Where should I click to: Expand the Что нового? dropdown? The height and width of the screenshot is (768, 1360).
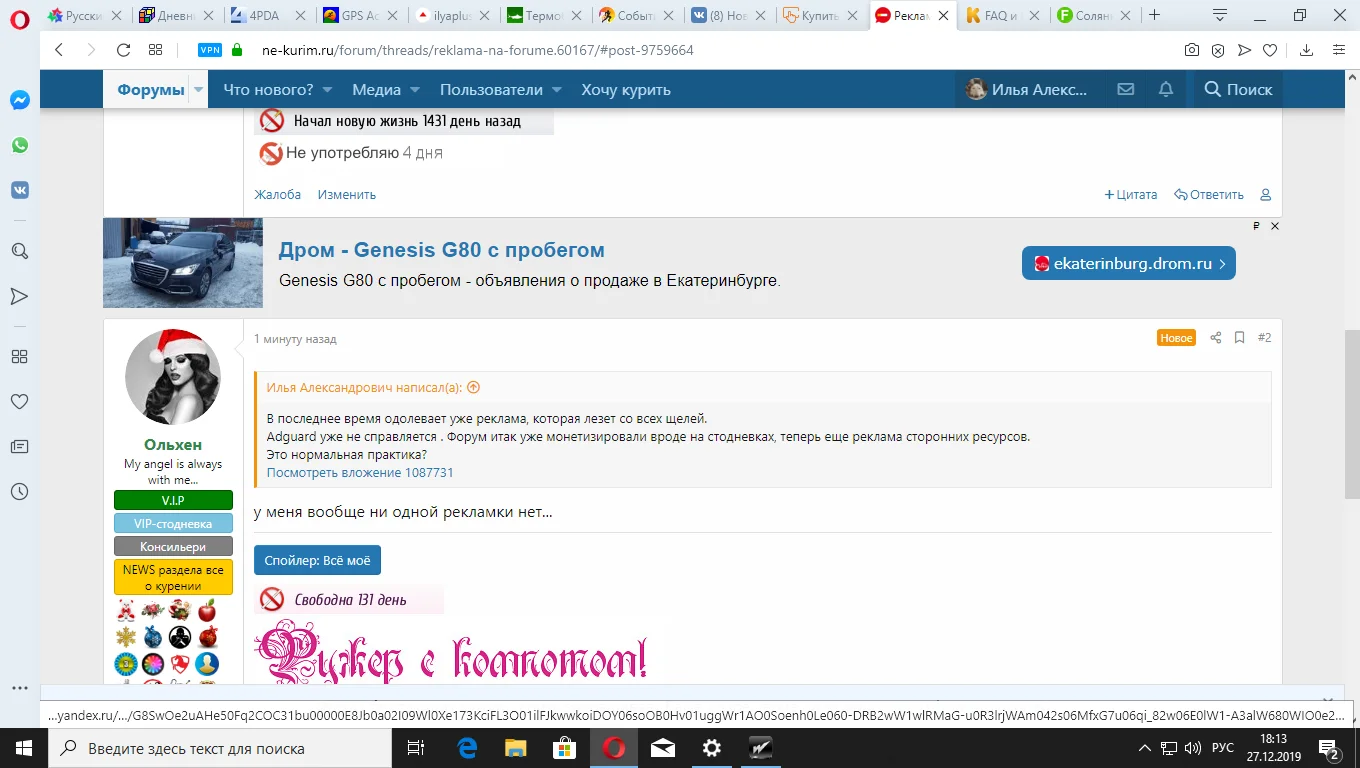pyautogui.click(x=327, y=89)
